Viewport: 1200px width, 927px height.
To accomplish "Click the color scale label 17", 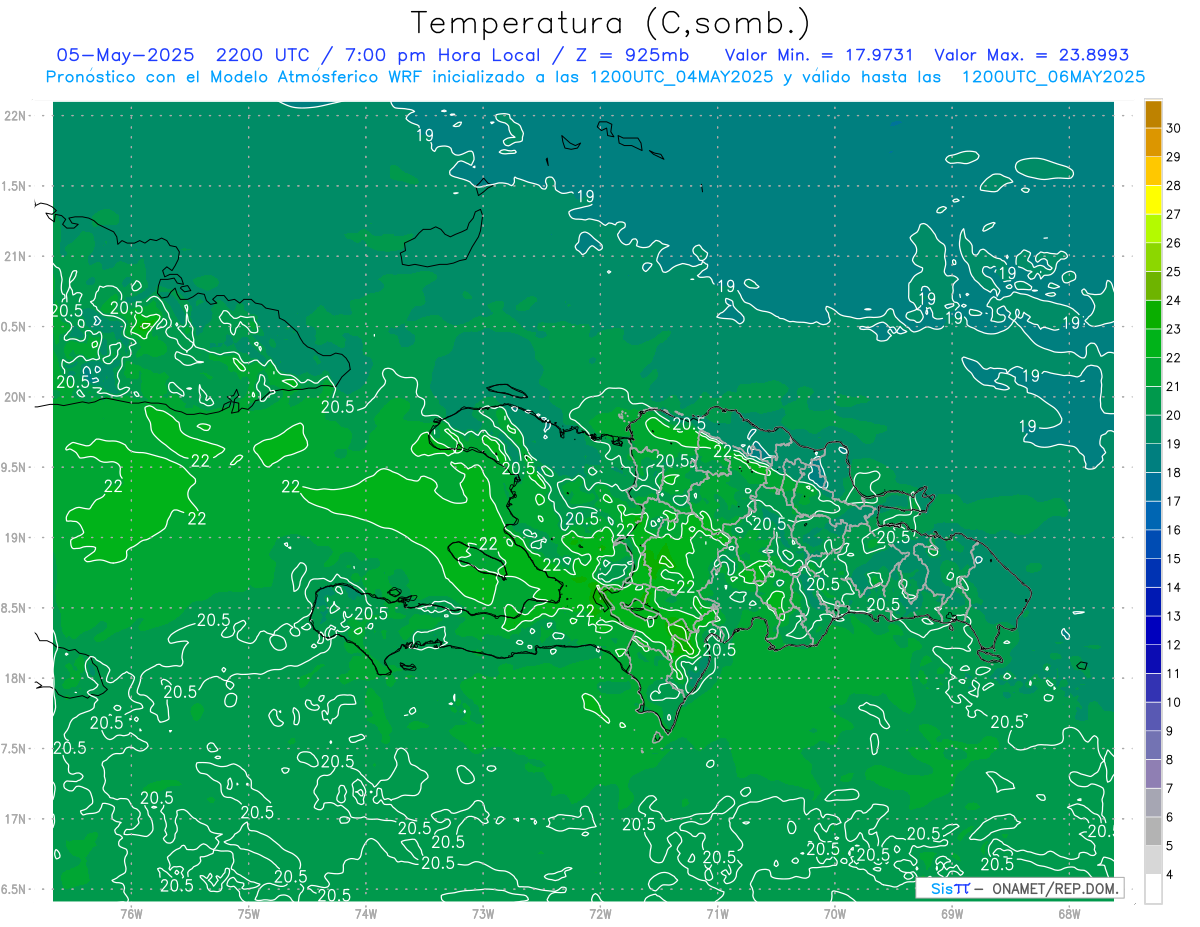I will 1174,501.
